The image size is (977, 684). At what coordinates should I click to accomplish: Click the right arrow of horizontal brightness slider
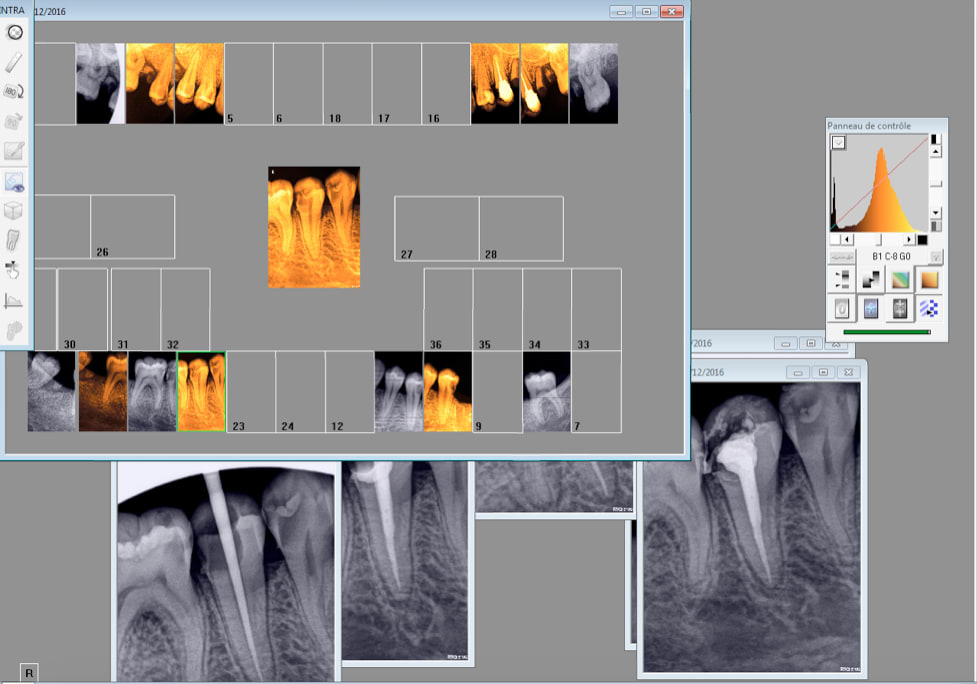tap(910, 240)
